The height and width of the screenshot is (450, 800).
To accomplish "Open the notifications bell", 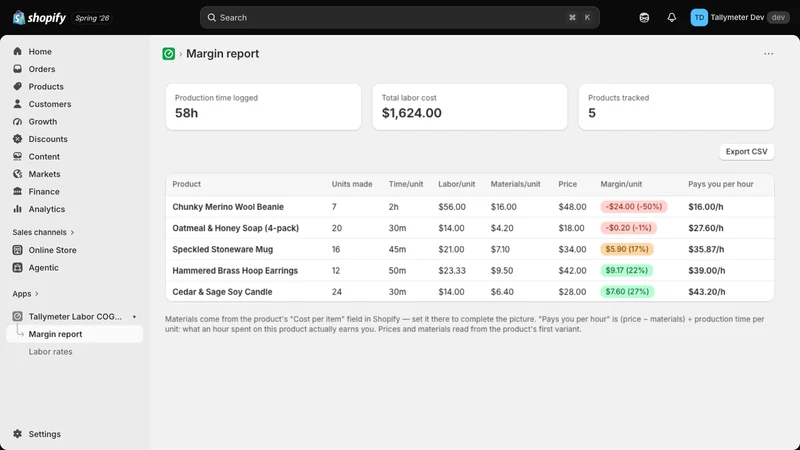I will [671, 17].
